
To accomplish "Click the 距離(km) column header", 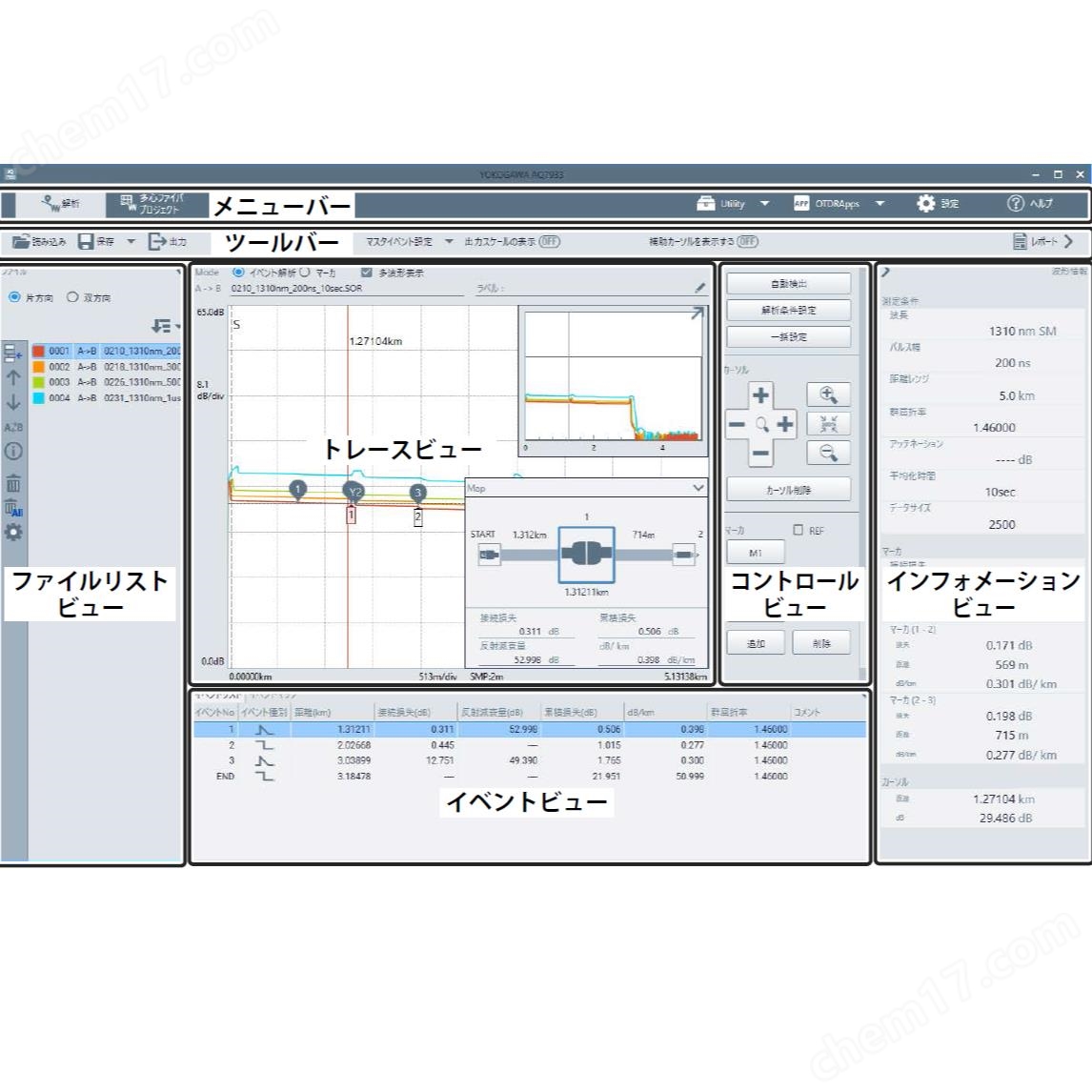I will coord(333,713).
